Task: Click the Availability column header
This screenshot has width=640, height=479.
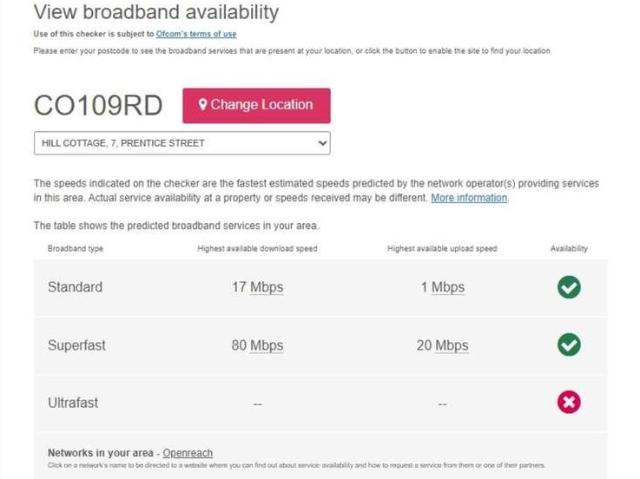Action: [x=569, y=248]
